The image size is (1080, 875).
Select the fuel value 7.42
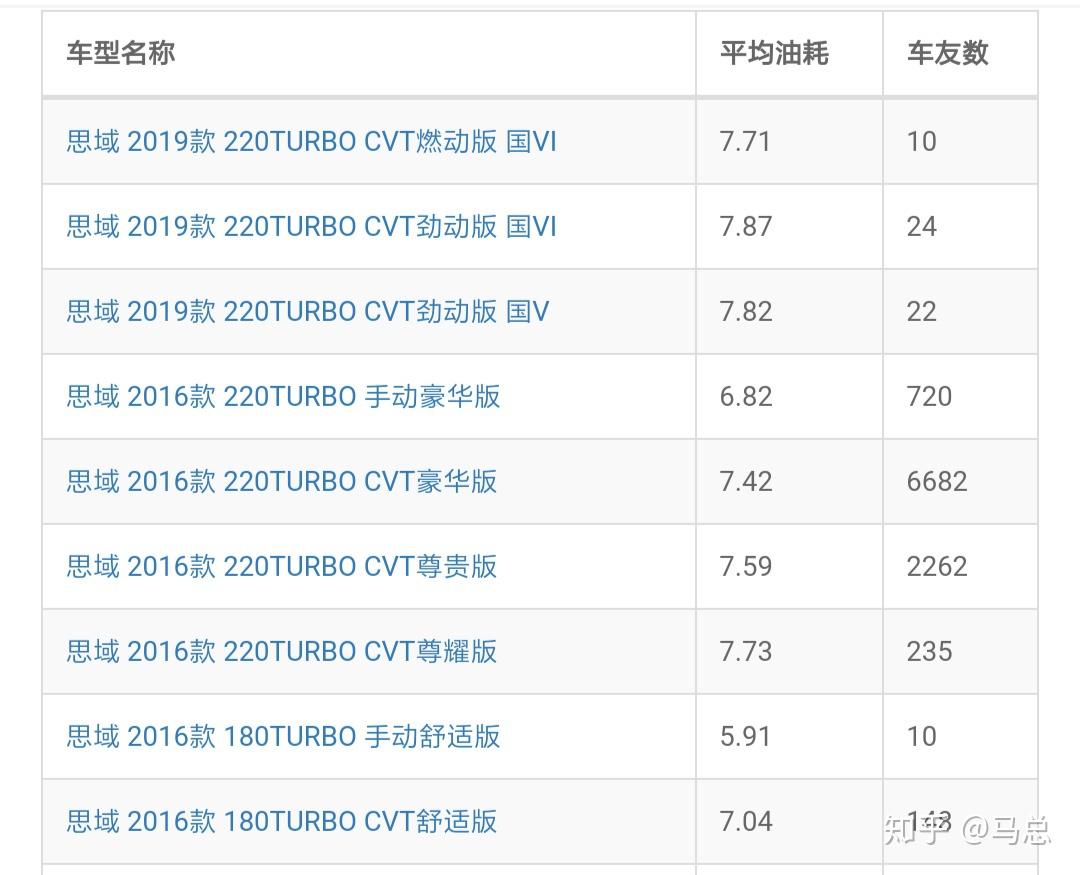click(746, 482)
